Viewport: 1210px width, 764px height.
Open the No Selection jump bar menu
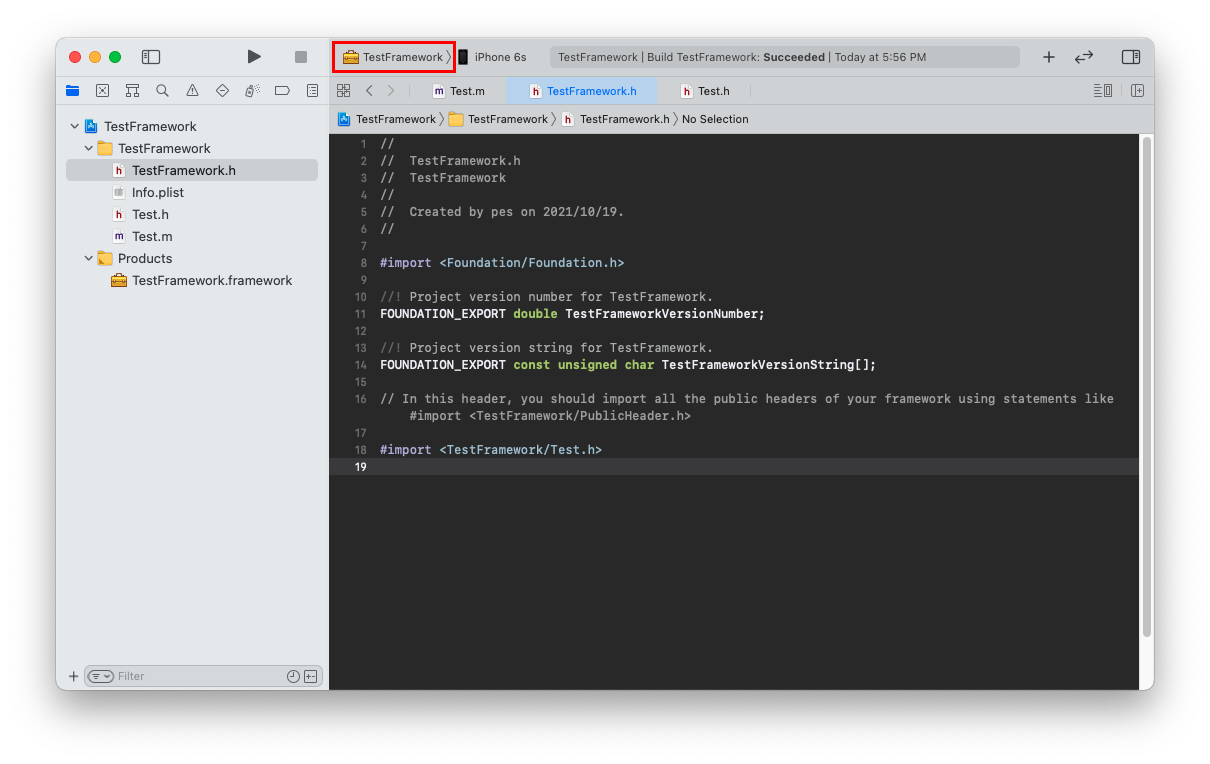715,119
